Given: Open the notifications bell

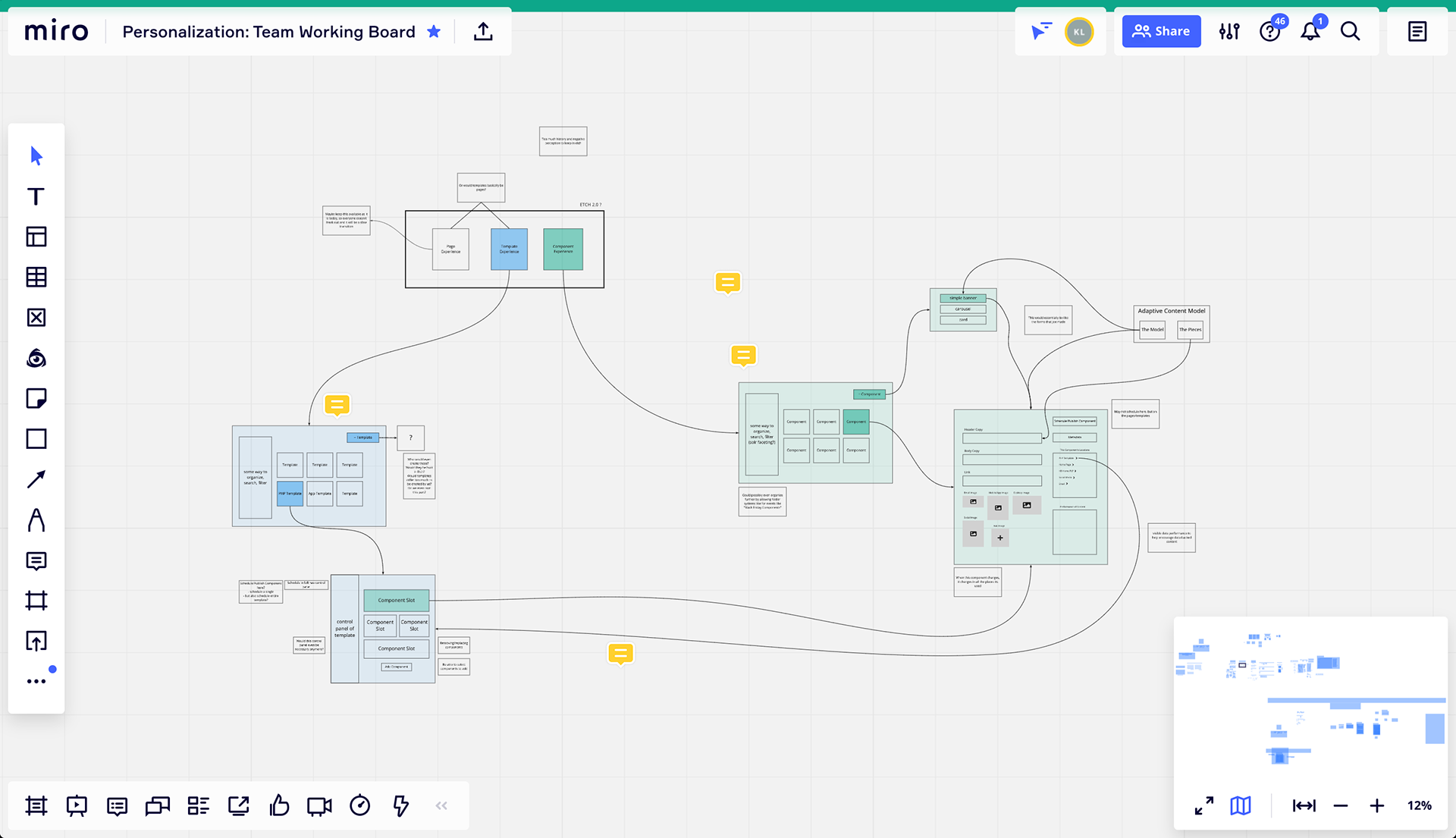Looking at the screenshot, I should coord(1310,31).
